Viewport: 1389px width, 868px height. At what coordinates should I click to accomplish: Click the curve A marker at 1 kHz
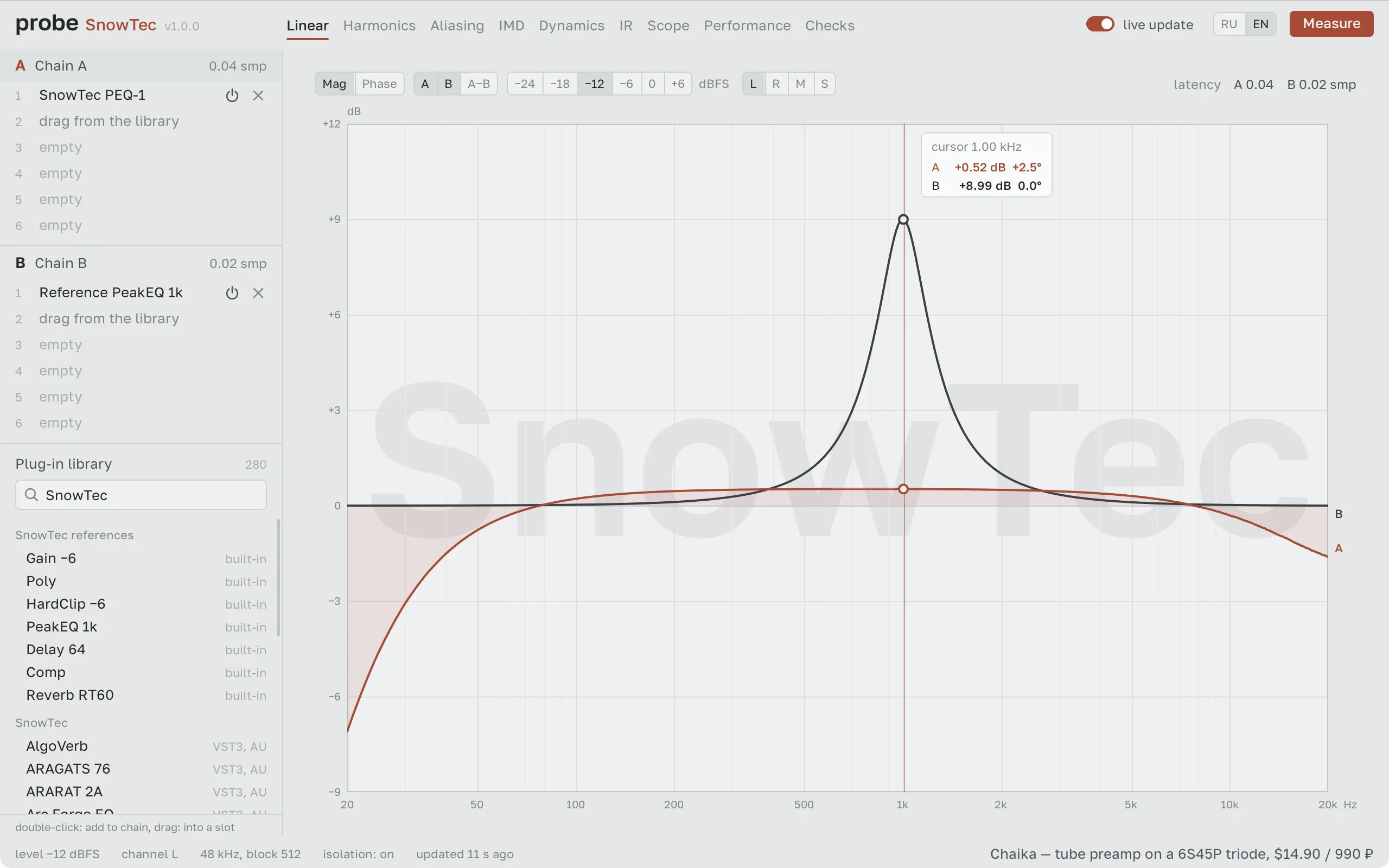[903, 489]
